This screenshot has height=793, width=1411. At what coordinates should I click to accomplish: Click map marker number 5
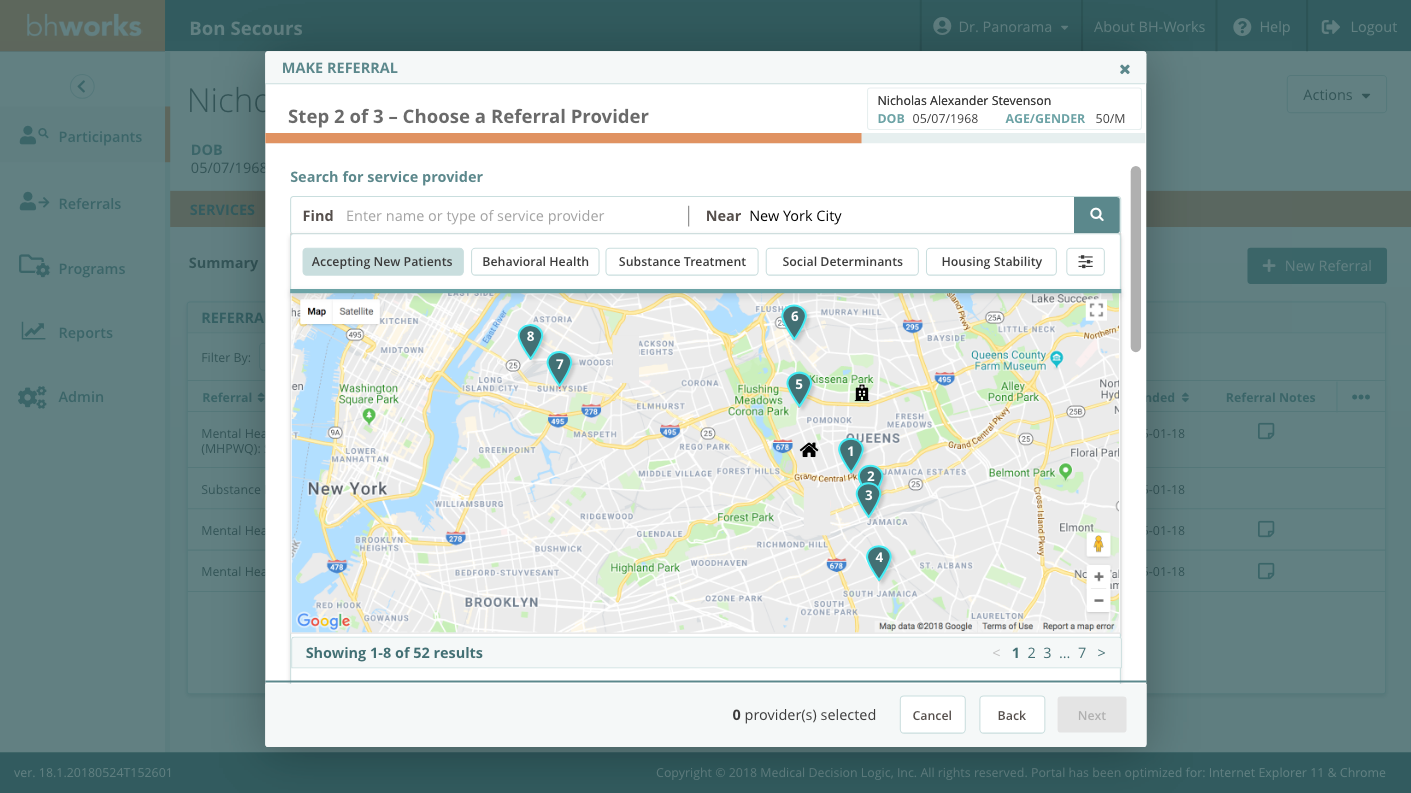tap(798, 386)
